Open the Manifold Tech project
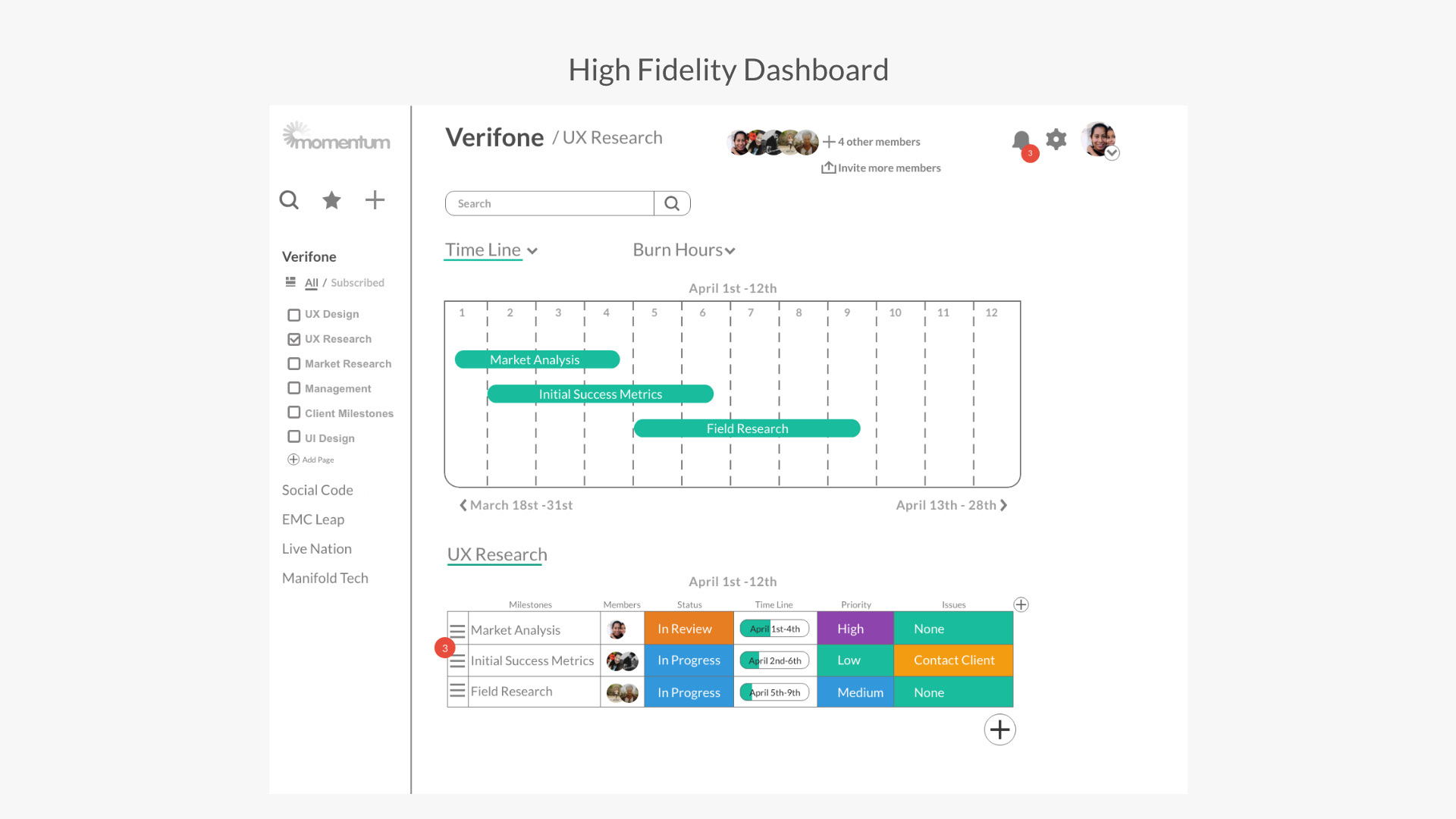1456x819 pixels. tap(325, 579)
